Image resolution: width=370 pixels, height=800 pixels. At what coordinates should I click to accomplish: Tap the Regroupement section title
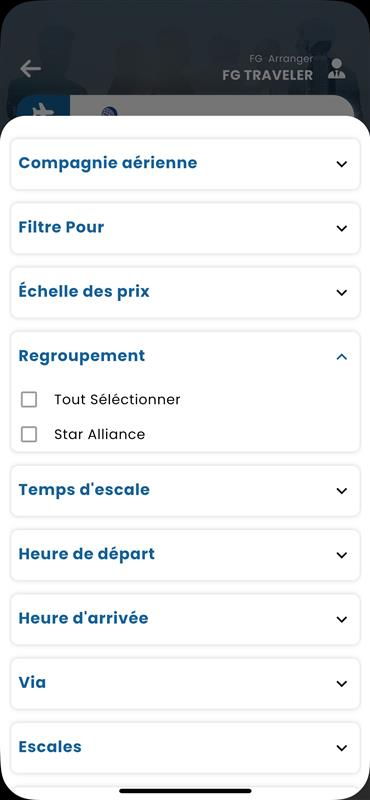pyautogui.click(x=82, y=356)
